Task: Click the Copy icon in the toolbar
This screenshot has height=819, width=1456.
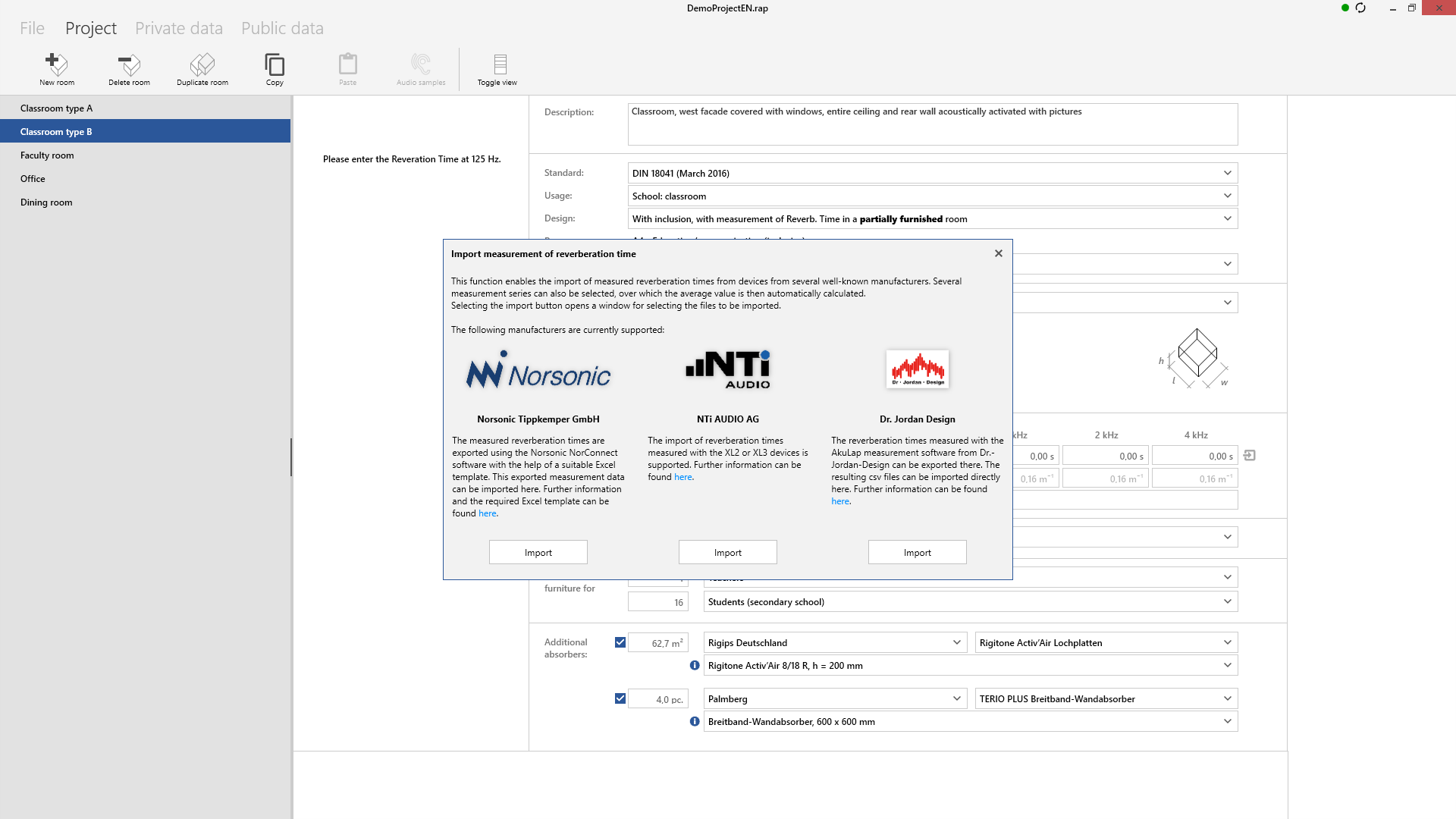Action: [x=275, y=68]
